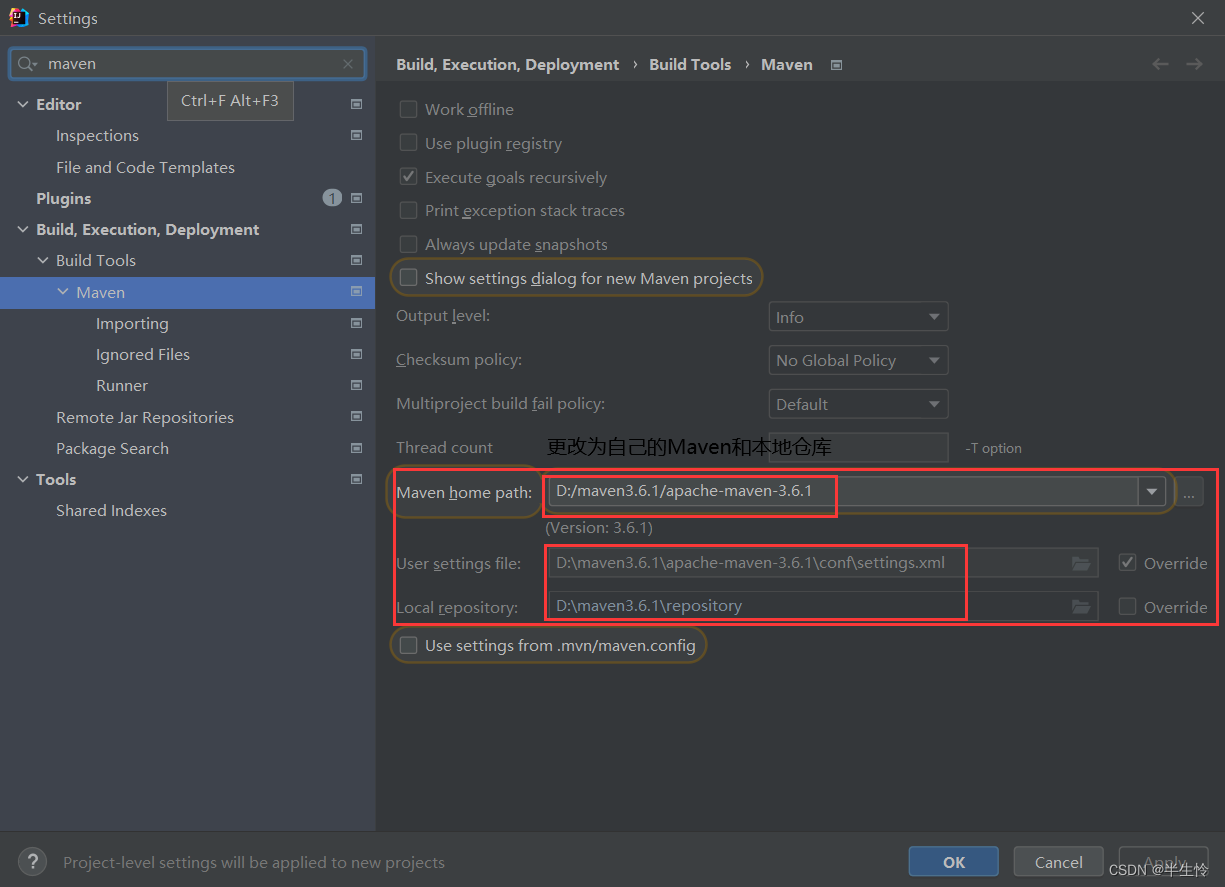Viewport: 1225px width, 887px height.
Task: Open Package Search settings page
Action: coord(112,448)
